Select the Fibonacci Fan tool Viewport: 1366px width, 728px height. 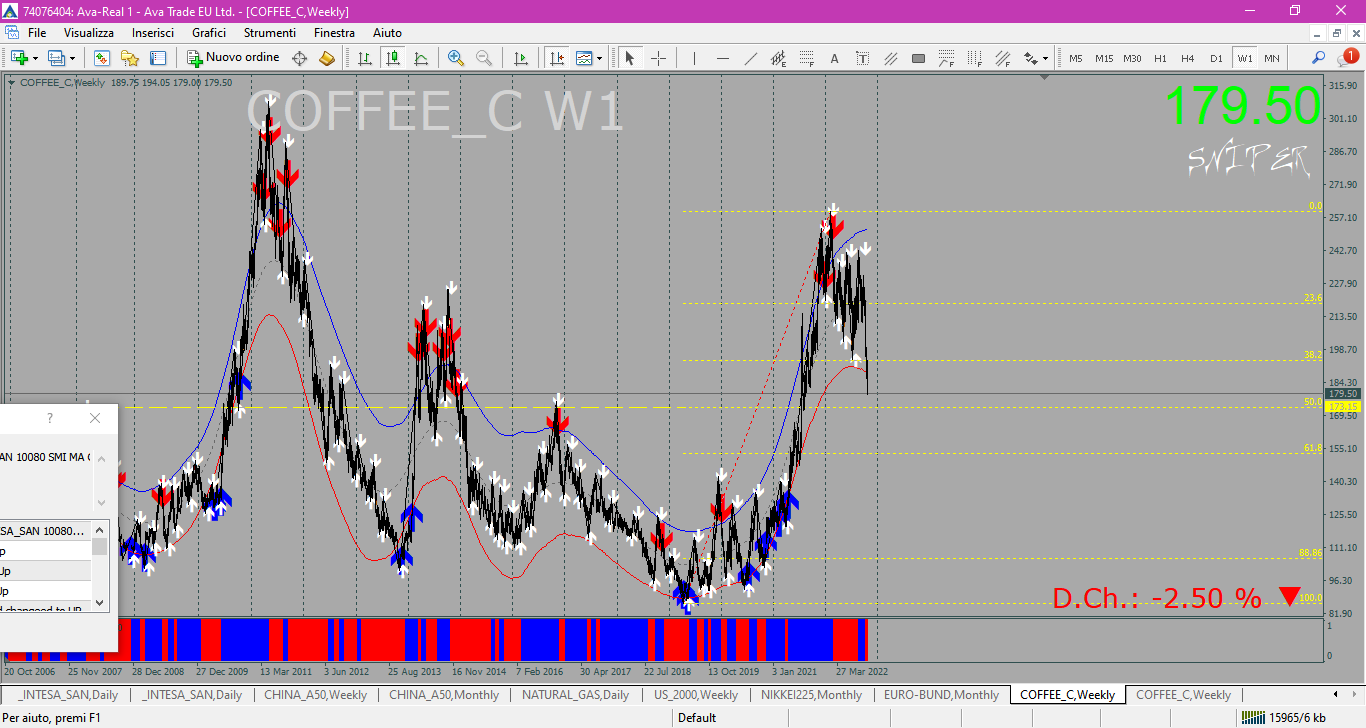[1002, 58]
